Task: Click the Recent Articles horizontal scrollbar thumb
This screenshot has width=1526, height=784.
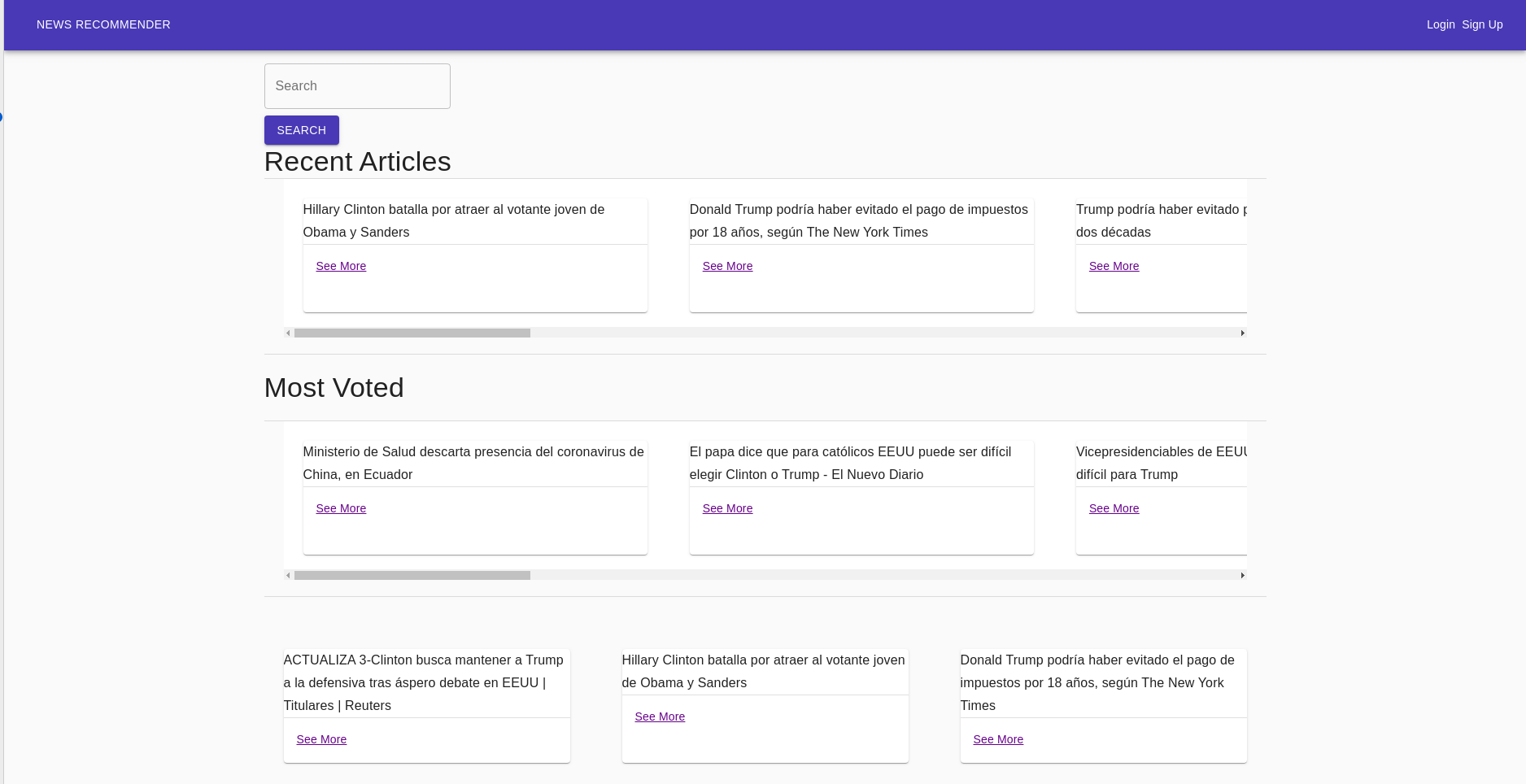Action: (x=412, y=333)
